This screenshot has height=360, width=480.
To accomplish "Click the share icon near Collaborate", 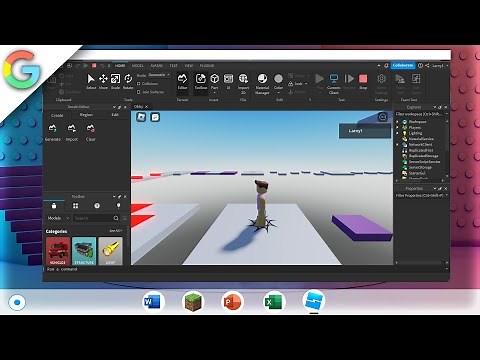I will 427,65.
